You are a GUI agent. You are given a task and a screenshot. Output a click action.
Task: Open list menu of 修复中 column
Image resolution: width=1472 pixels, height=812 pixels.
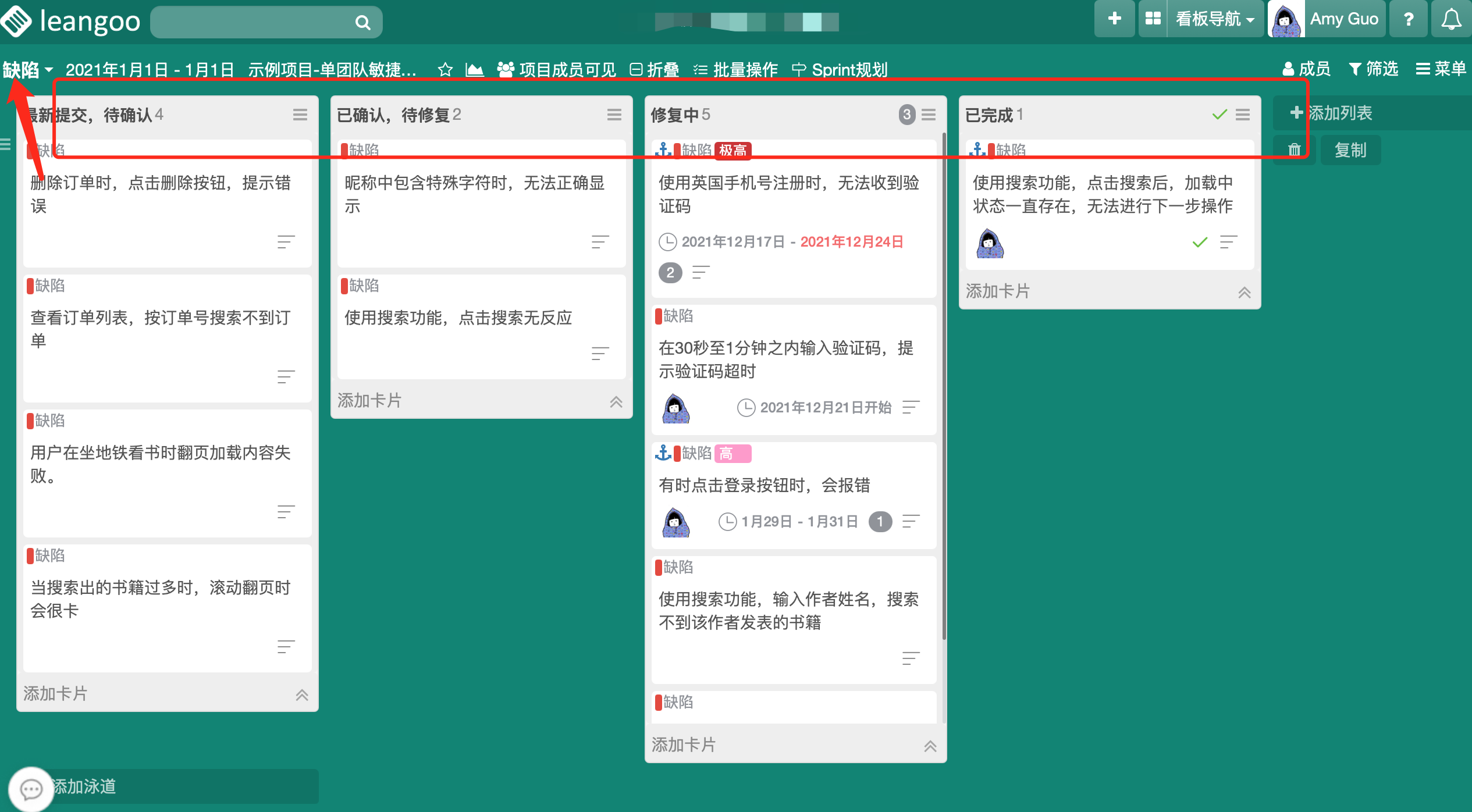(x=929, y=115)
